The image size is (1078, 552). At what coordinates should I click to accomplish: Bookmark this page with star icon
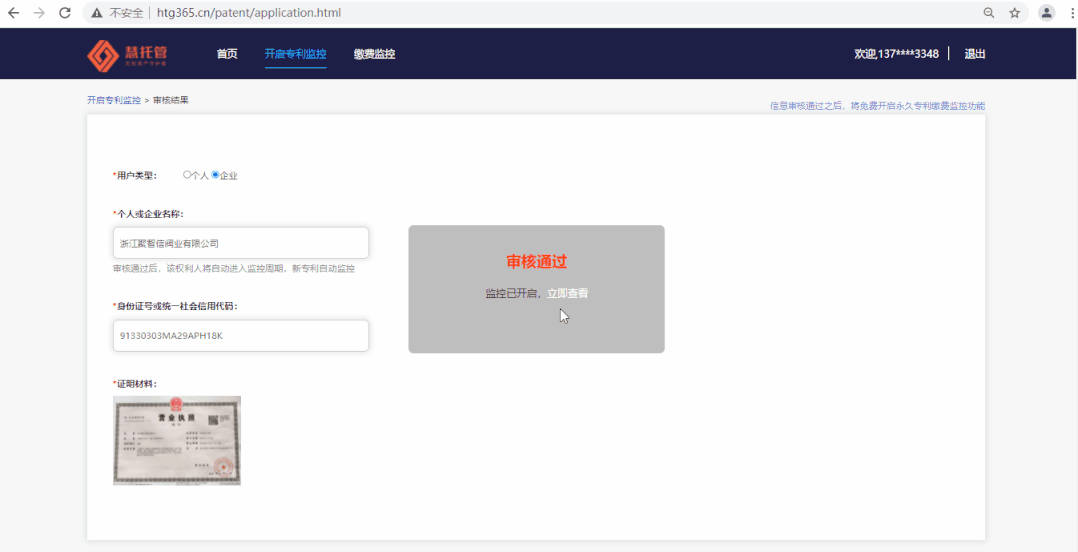click(x=1014, y=13)
